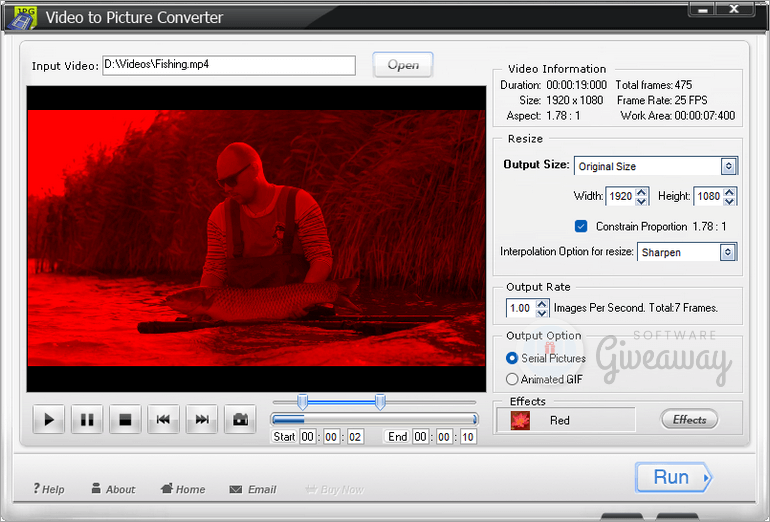Click the Red effect preview icon
This screenshot has height=522, width=770.
[x=520, y=420]
